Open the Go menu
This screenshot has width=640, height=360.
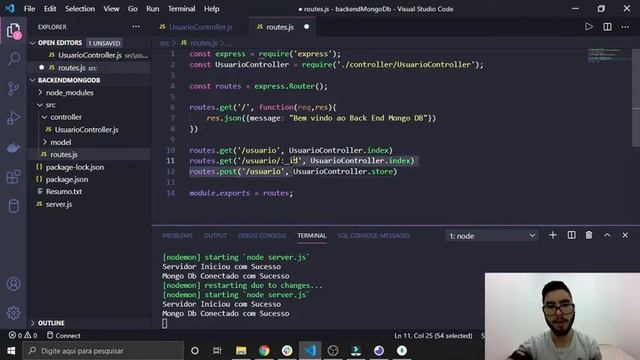(x=133, y=9)
